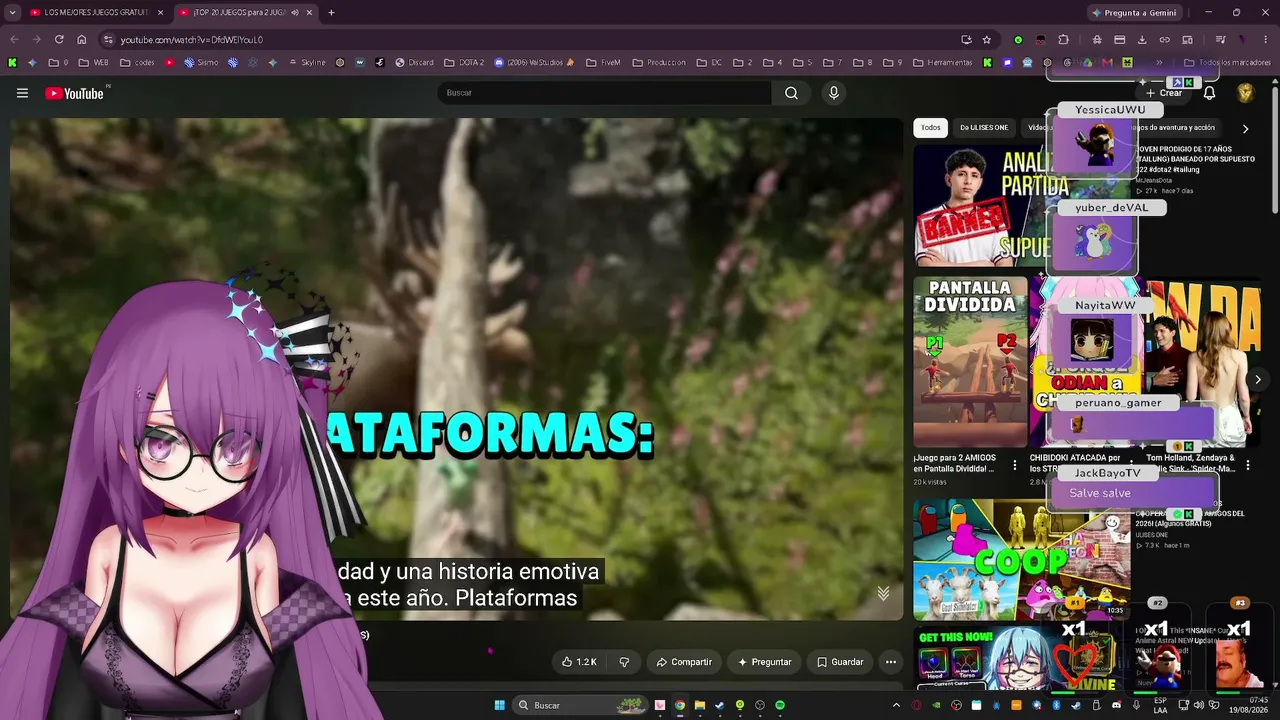This screenshot has width=1280, height=720.
Task: Open the PANTALLA DIVIDIDA video thumbnail
Action: [x=970, y=362]
